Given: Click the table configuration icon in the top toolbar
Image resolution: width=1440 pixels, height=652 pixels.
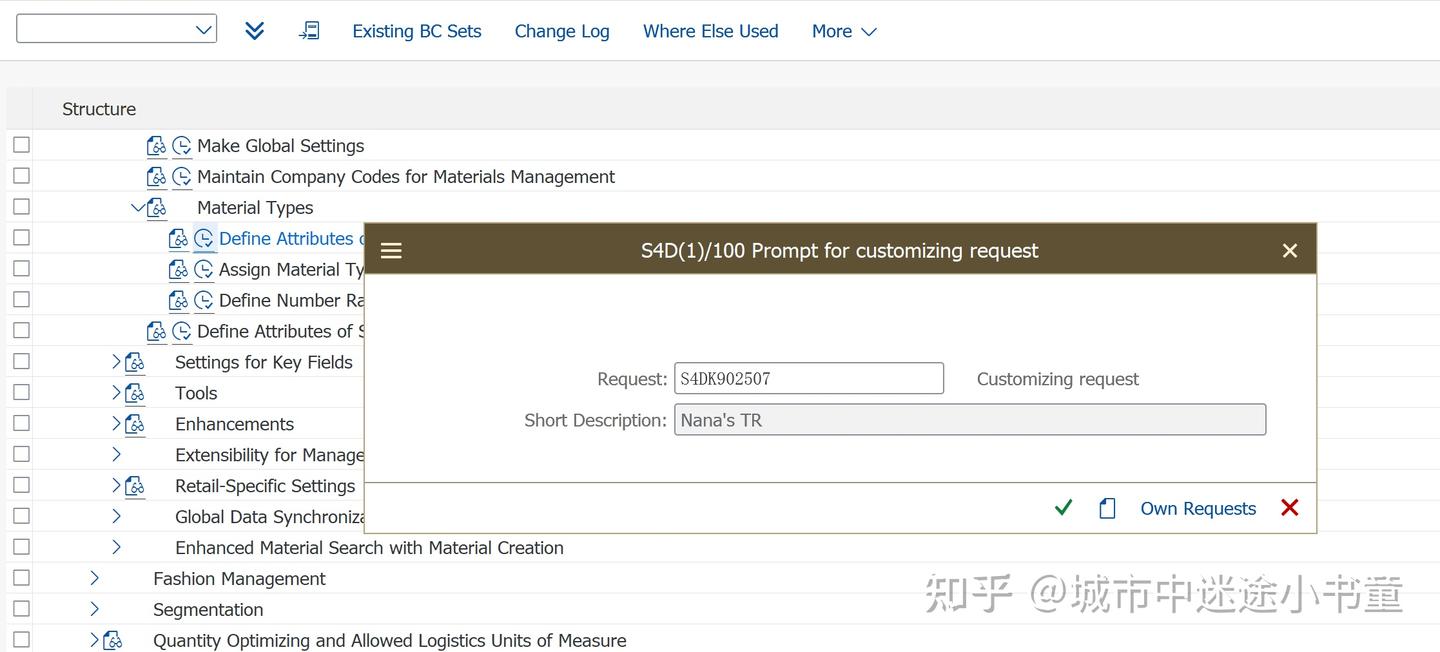Looking at the screenshot, I should (x=310, y=31).
